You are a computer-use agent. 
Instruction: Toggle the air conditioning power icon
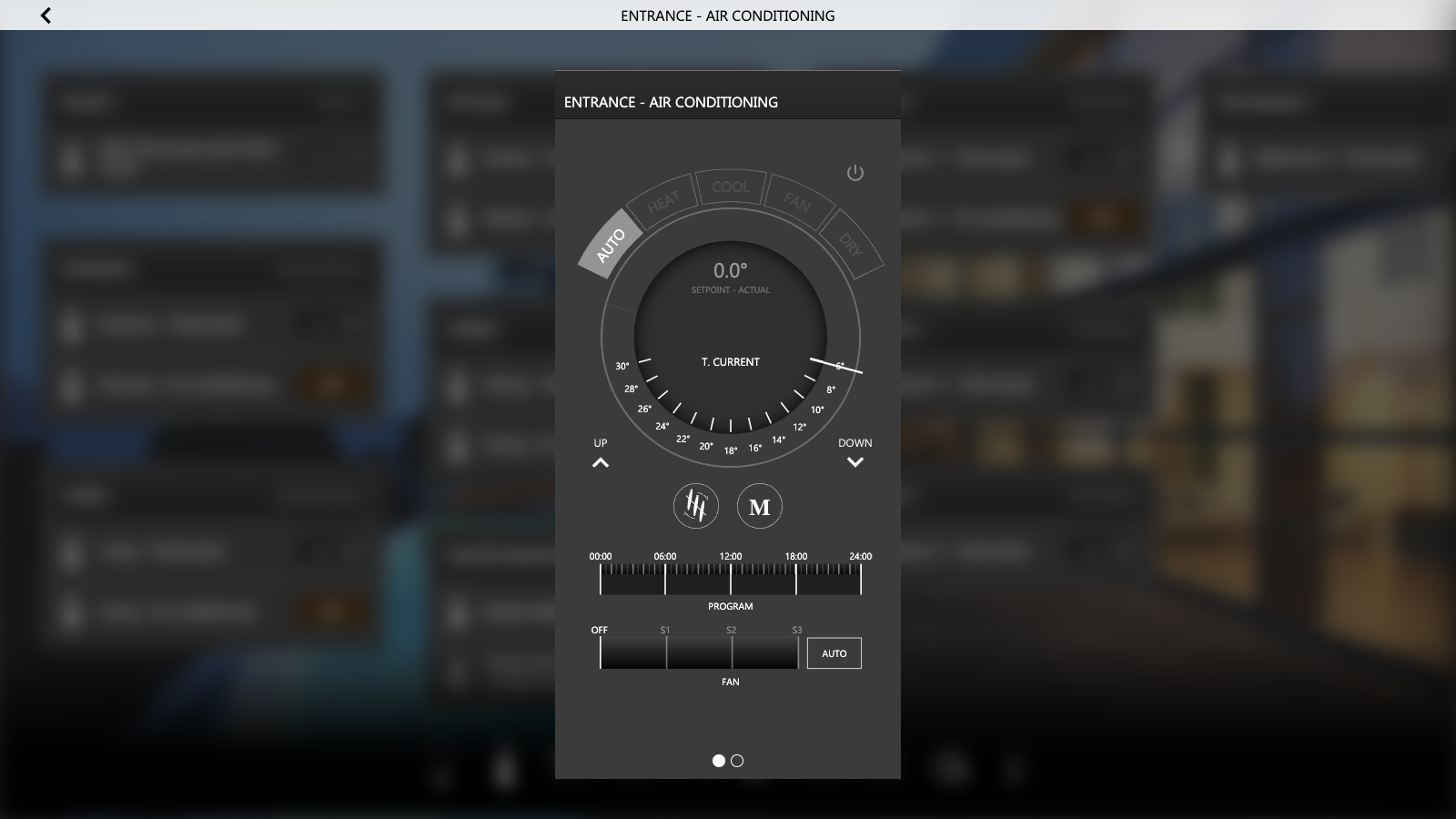854,173
